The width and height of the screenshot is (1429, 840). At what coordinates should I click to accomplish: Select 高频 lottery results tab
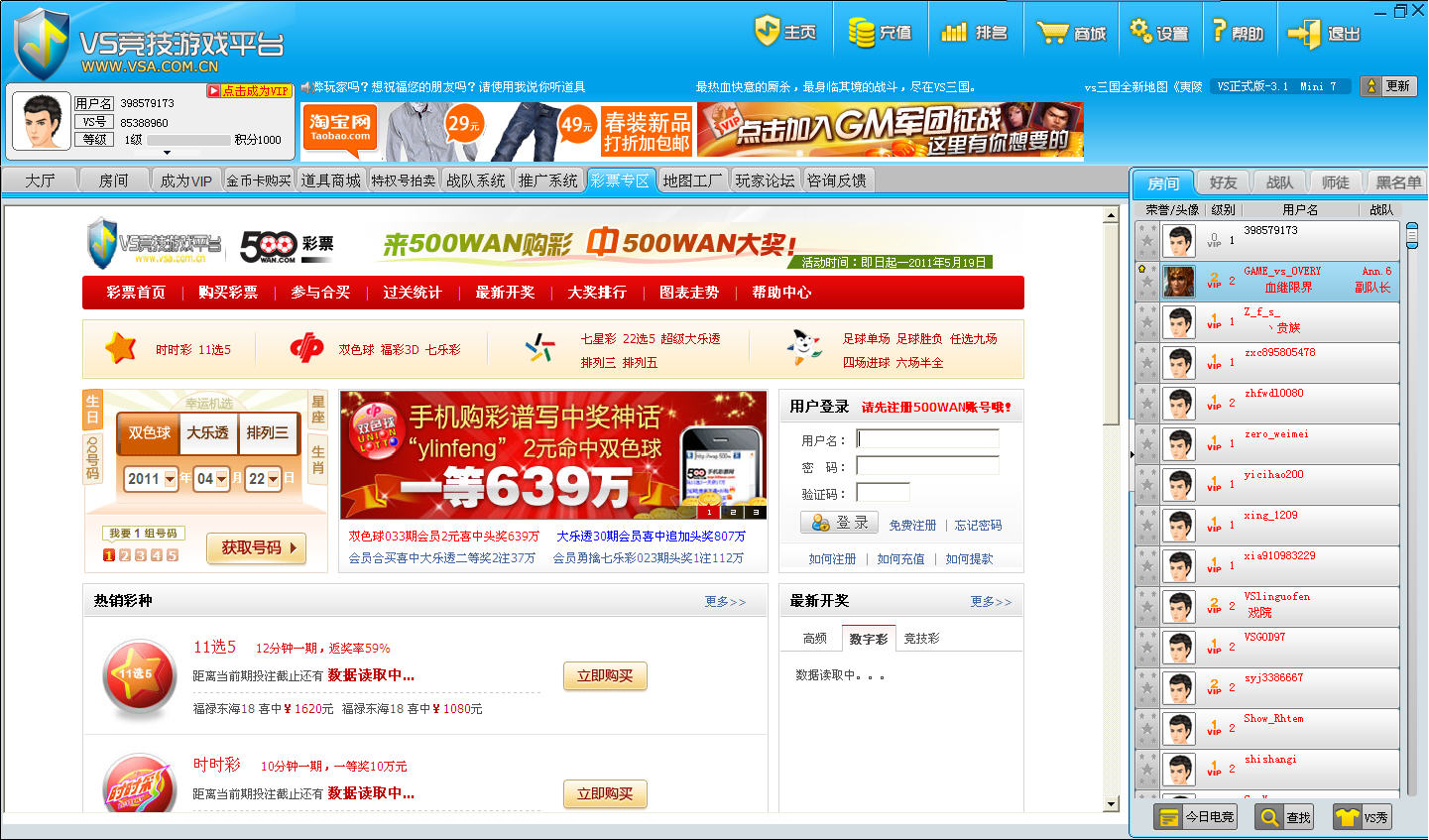click(x=815, y=639)
